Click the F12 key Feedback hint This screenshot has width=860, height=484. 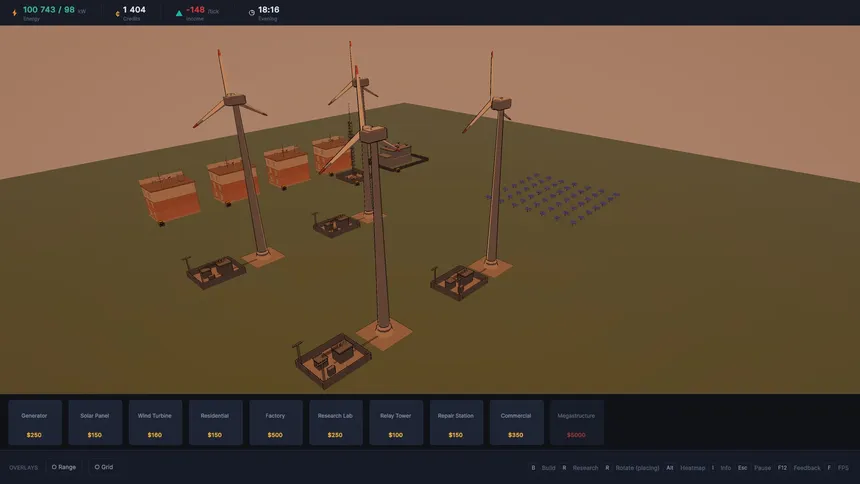799,468
